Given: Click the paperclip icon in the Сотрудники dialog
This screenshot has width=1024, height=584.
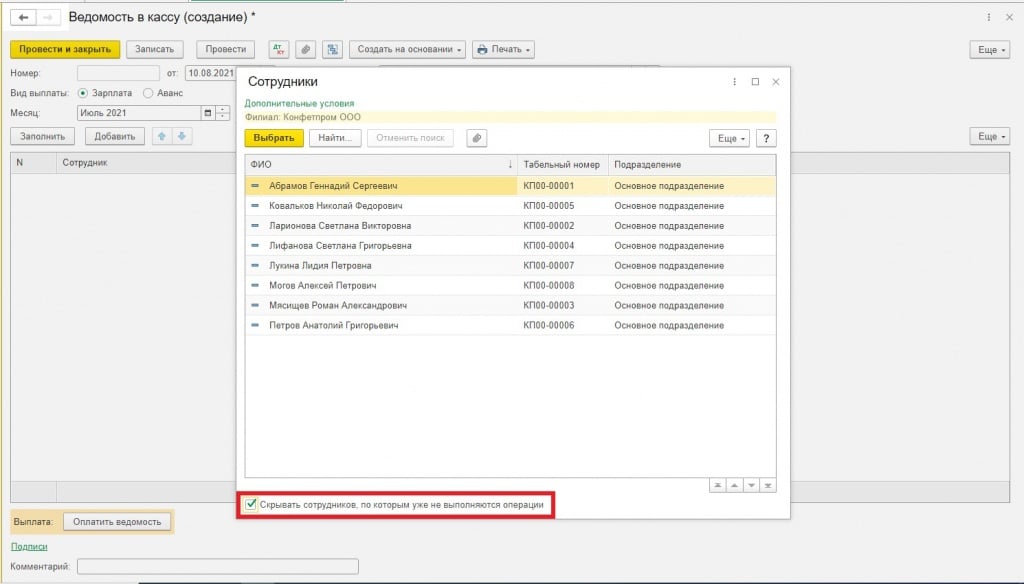Looking at the screenshot, I should point(478,138).
